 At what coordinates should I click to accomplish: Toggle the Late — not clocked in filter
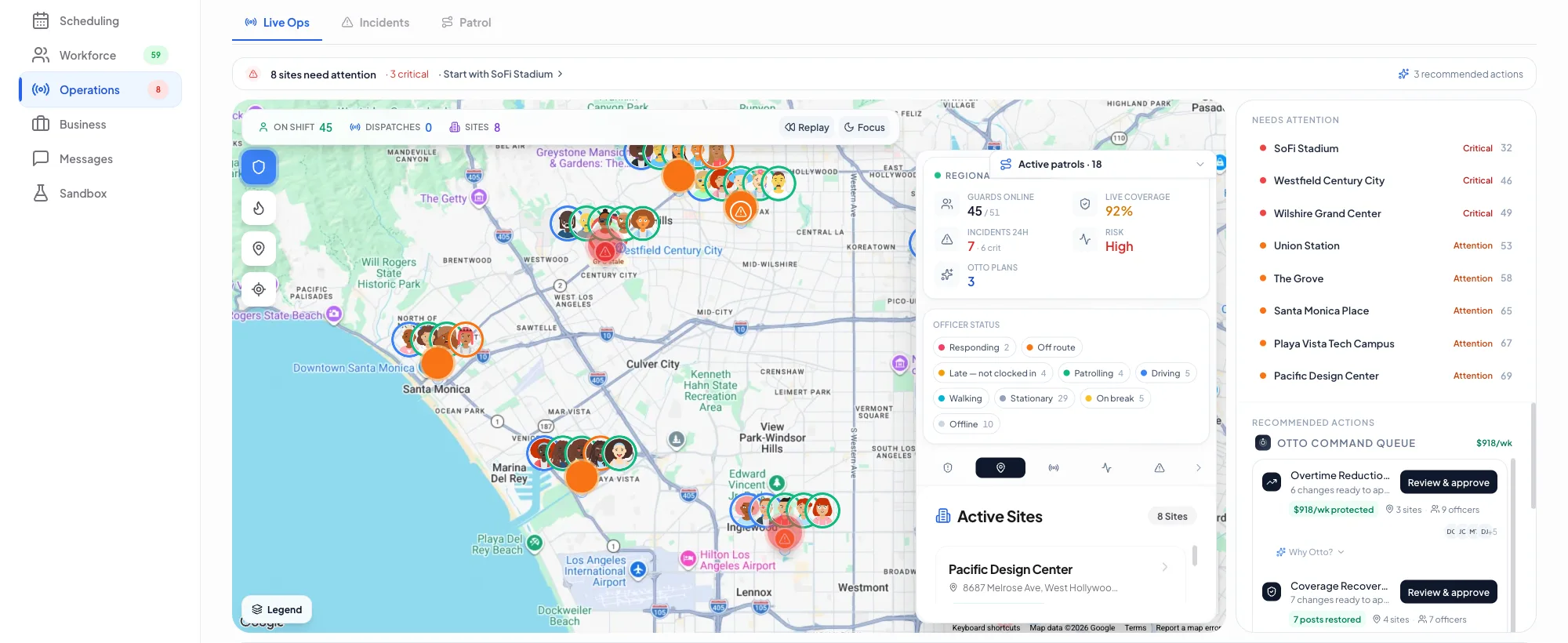[x=992, y=373]
